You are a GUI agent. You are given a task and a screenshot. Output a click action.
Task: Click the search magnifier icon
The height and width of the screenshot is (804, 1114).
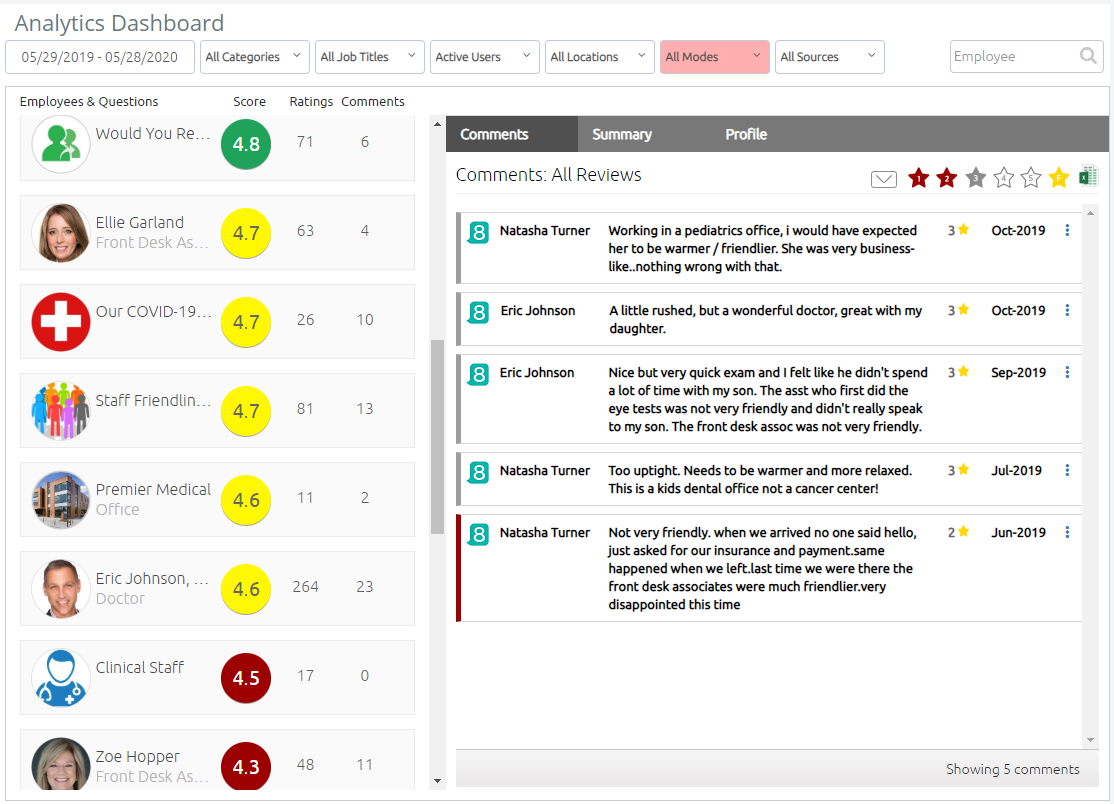point(1088,57)
